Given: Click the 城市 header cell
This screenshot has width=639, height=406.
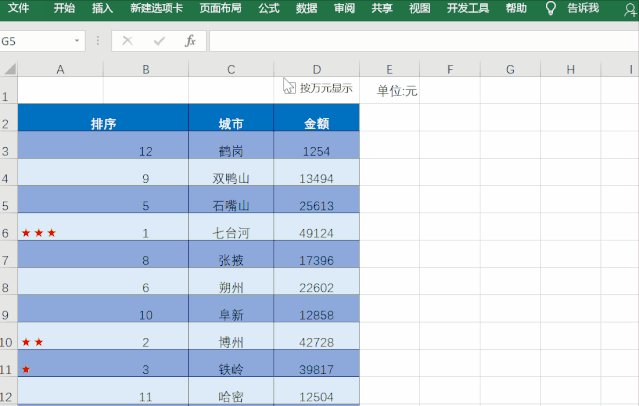Looking at the screenshot, I should pyautogui.click(x=231, y=117).
